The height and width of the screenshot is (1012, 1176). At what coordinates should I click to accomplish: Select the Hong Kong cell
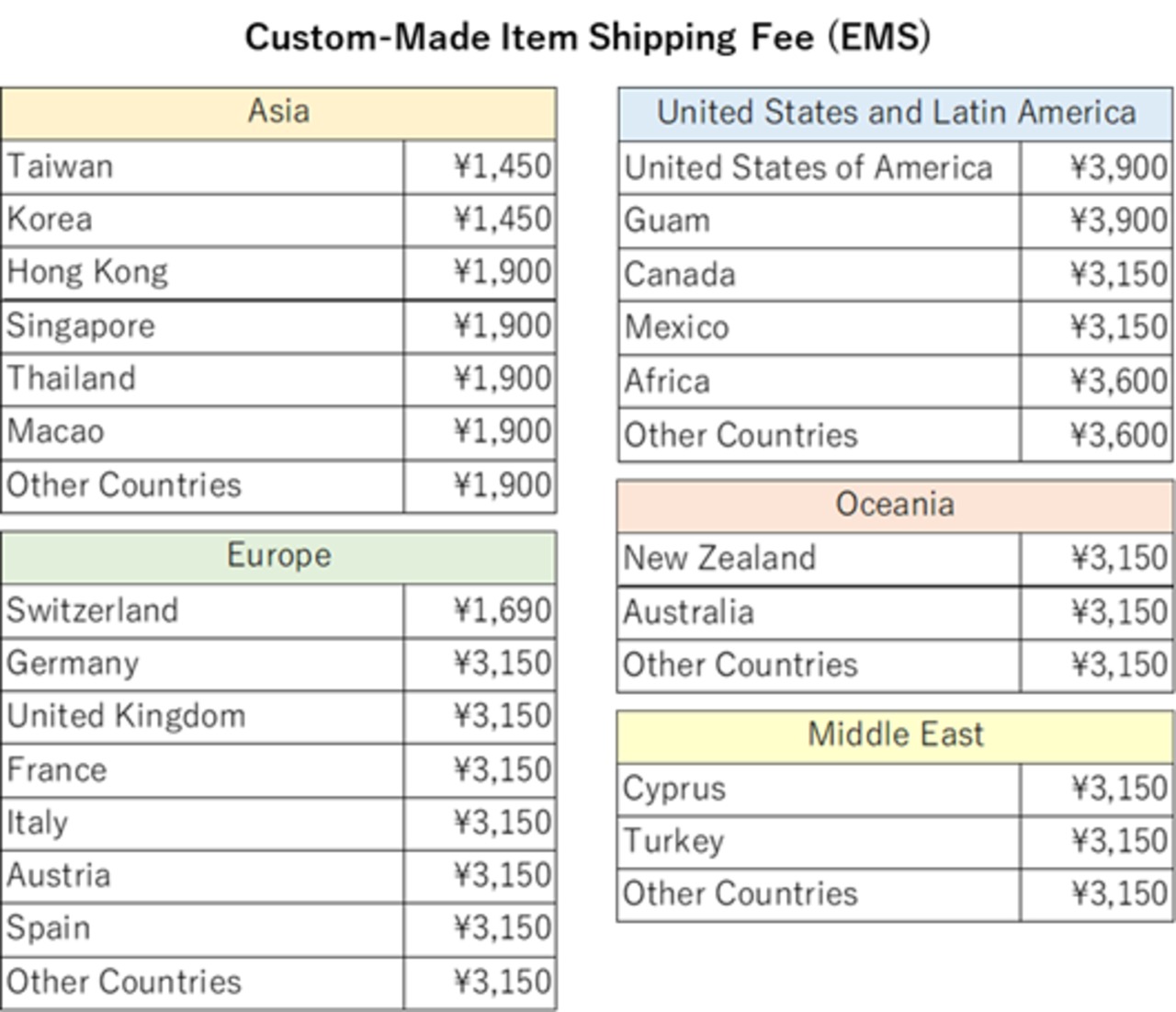(x=202, y=273)
